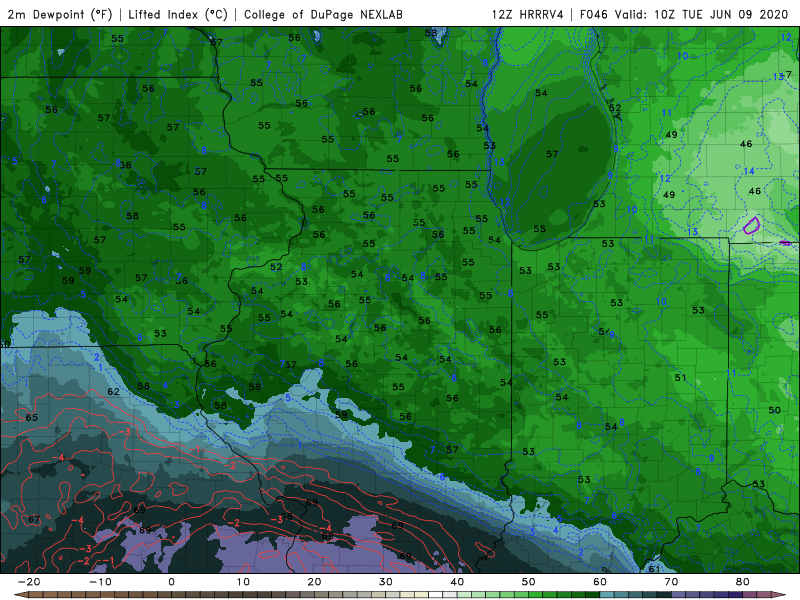Click the '10' label under the colorbar
Screen dimensions: 800x600
[243, 582]
